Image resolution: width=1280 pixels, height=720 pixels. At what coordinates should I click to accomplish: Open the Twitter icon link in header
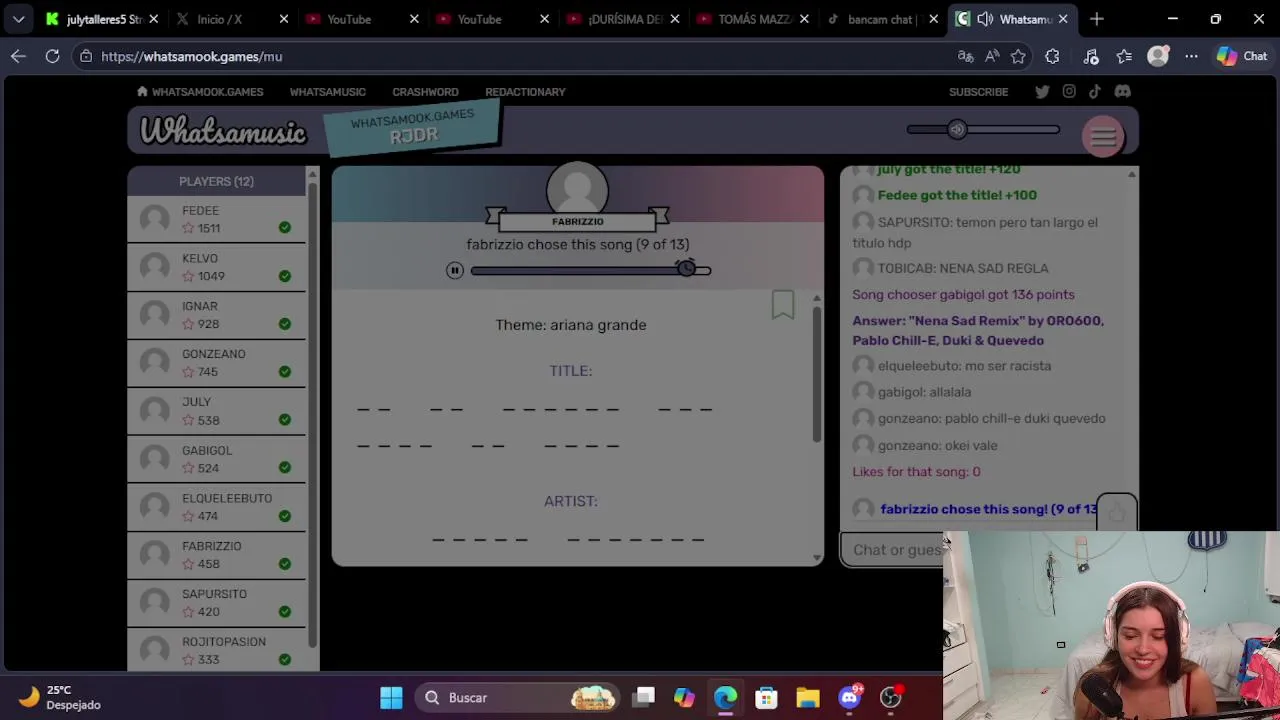click(x=1042, y=91)
